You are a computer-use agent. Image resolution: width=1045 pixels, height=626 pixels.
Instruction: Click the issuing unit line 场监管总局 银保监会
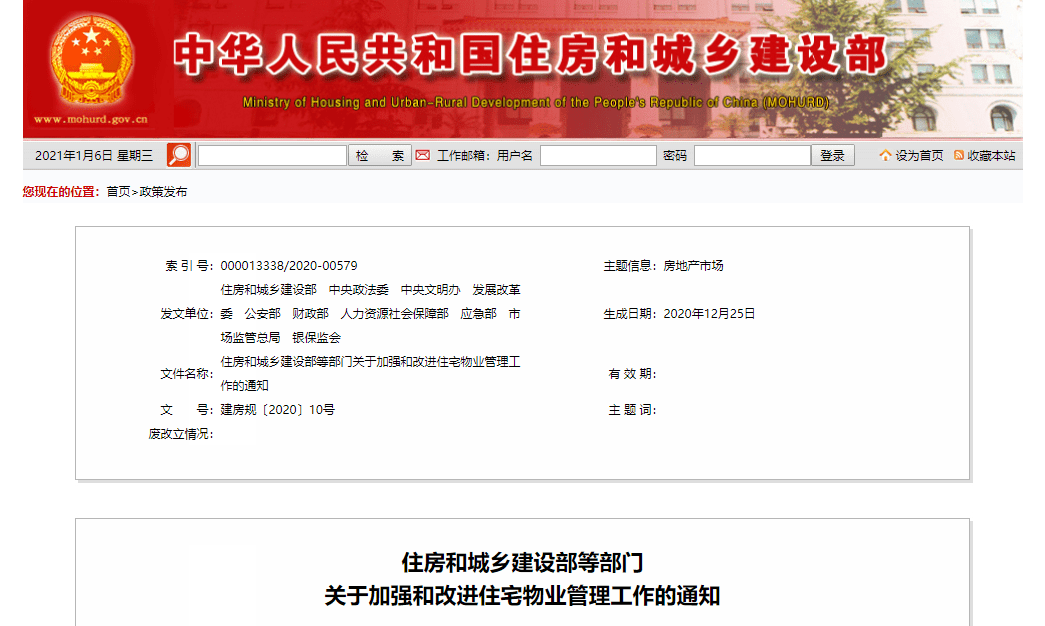click(281, 337)
